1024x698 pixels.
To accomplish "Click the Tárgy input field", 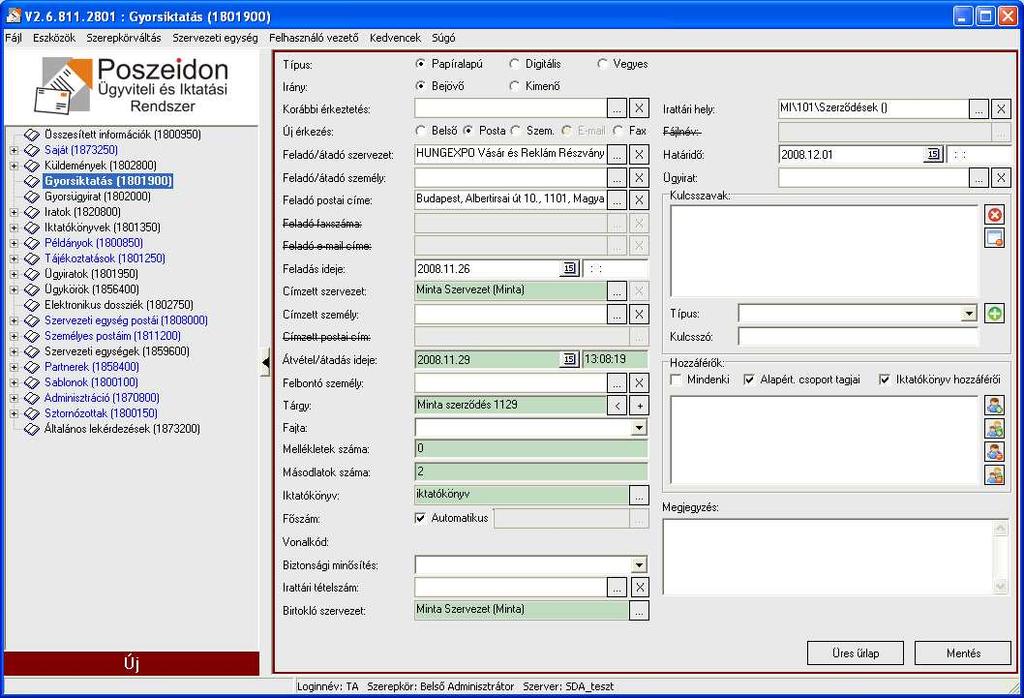I will (x=510, y=405).
